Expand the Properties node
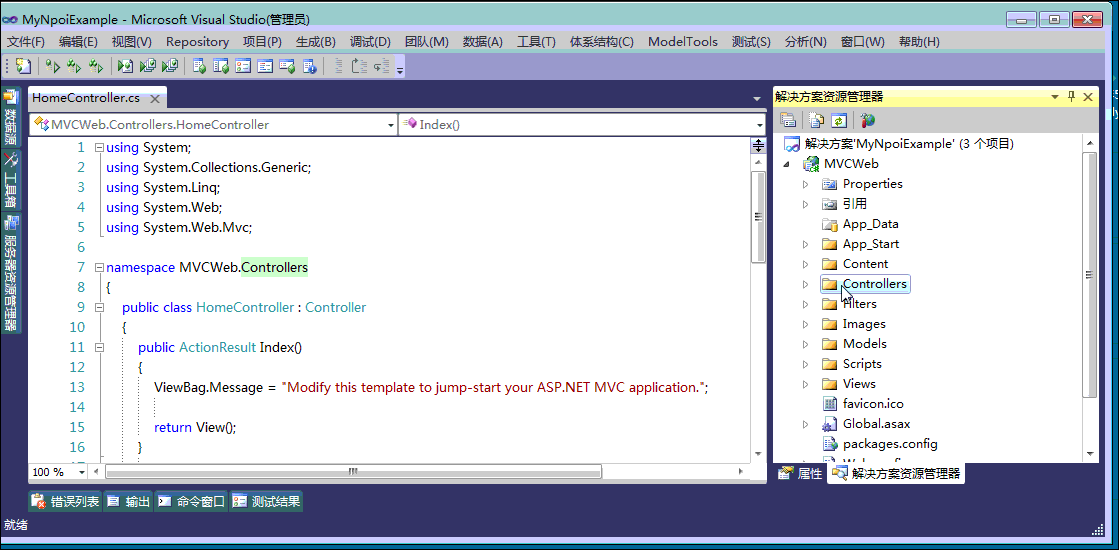 coord(806,184)
